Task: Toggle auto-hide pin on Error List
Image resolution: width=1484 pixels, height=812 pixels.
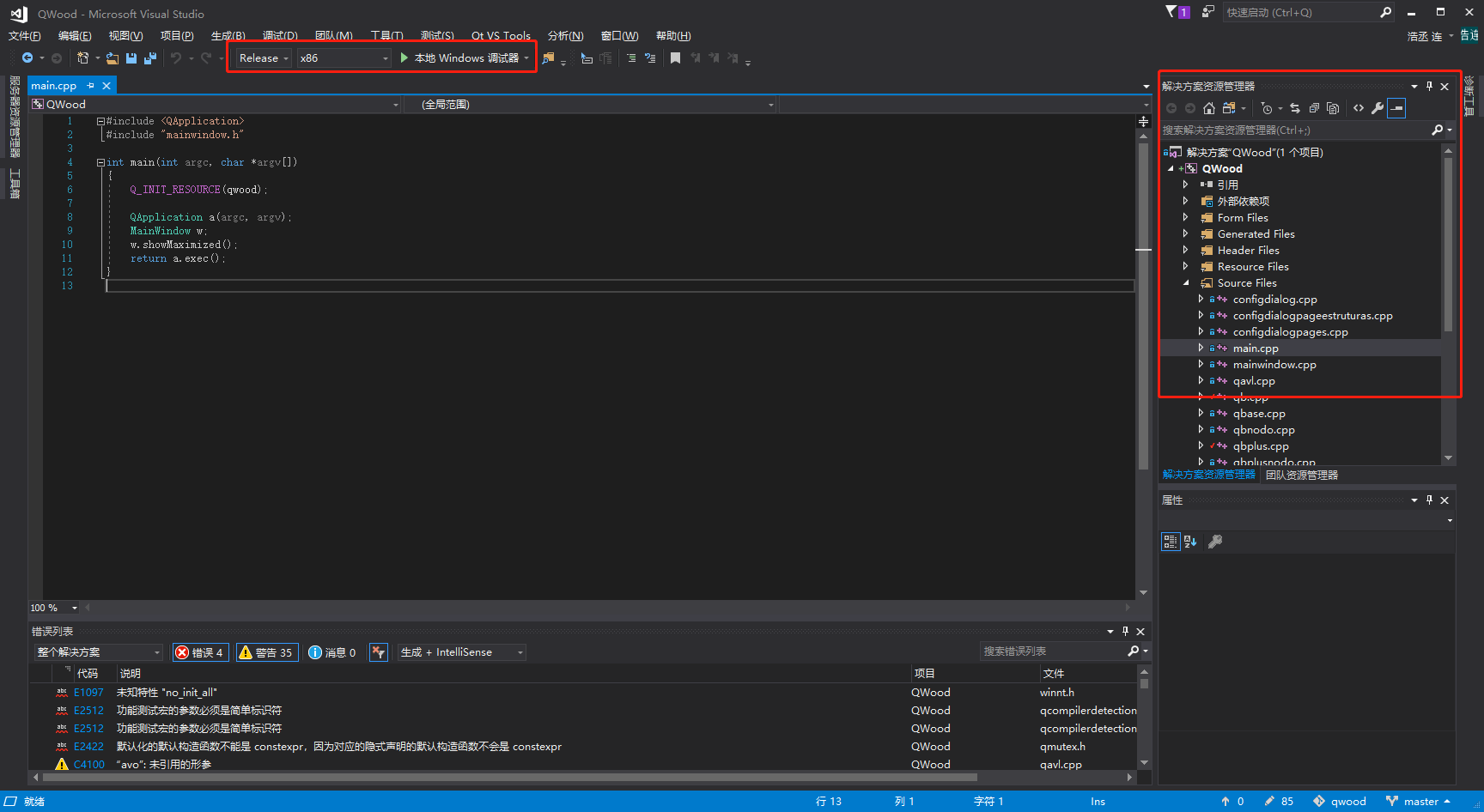Action: [x=1125, y=632]
